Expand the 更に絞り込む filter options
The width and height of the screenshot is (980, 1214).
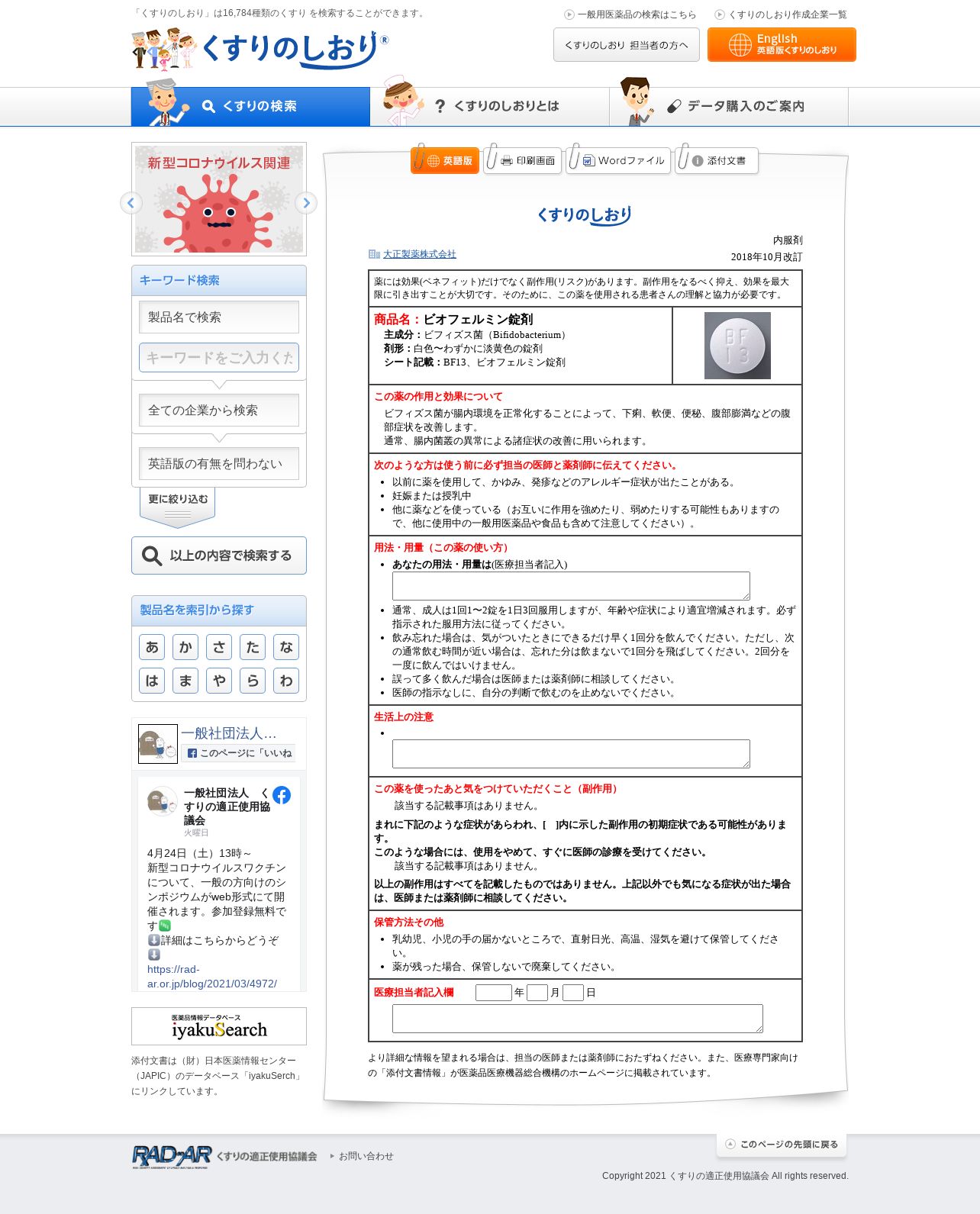point(177,506)
